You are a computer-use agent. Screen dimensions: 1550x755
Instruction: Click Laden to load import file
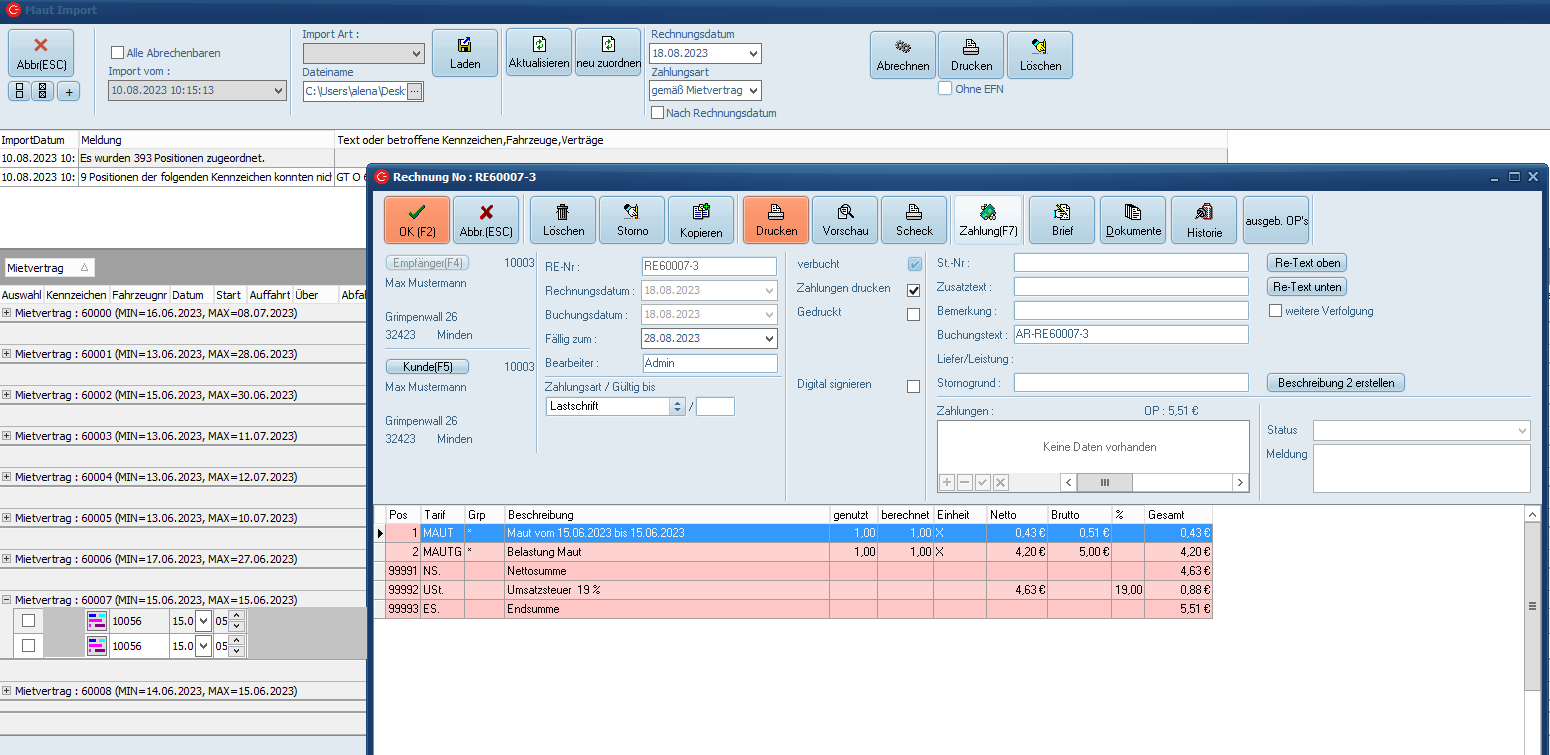[465, 53]
